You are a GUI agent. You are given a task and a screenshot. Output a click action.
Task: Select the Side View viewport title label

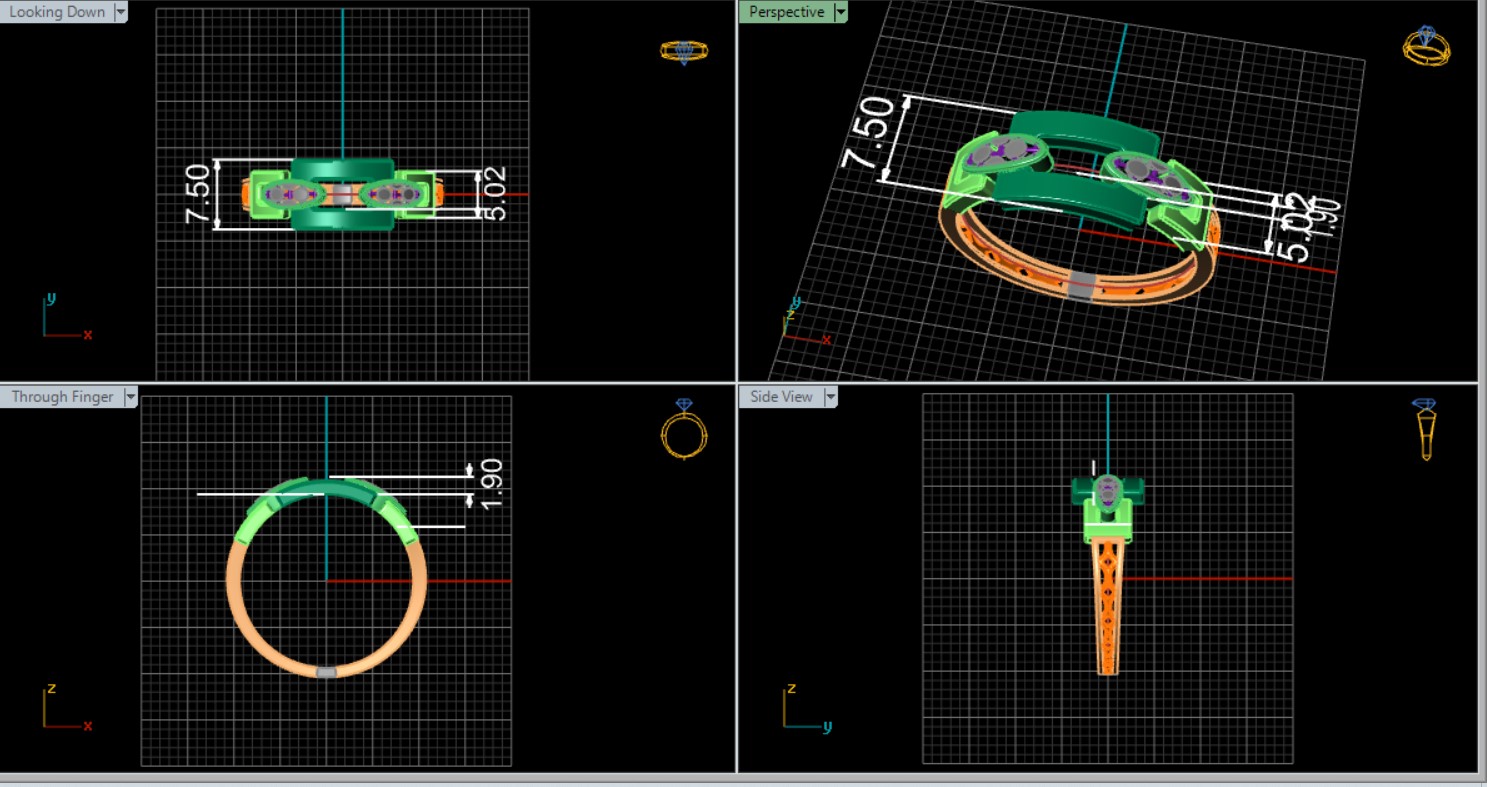pos(781,397)
